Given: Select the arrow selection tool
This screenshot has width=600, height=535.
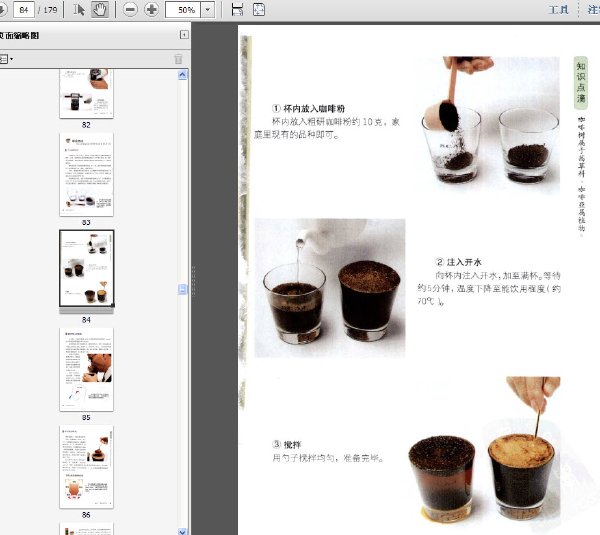Looking at the screenshot, I should [79, 10].
